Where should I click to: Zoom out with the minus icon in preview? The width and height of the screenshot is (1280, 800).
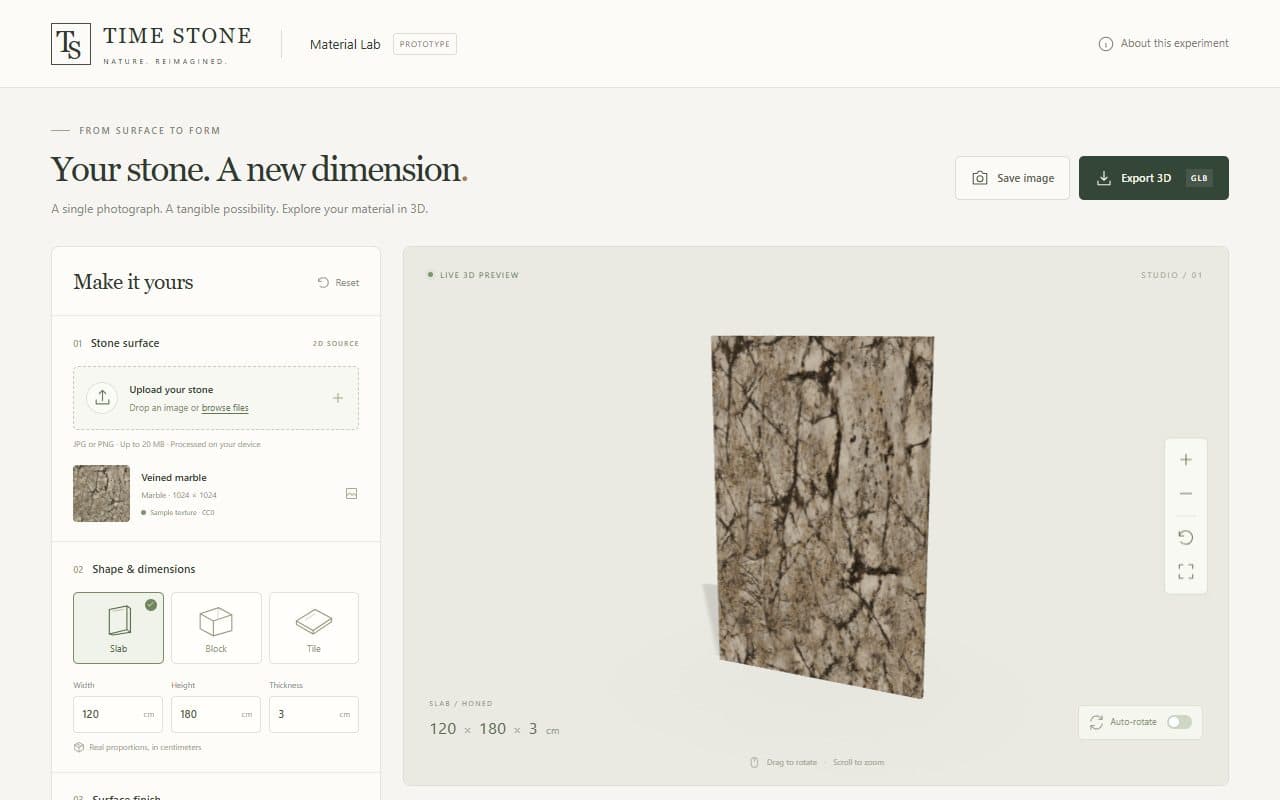point(1186,494)
